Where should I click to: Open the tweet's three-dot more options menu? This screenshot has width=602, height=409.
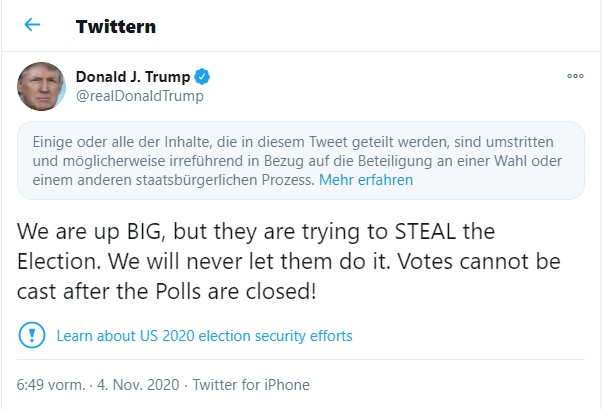click(x=574, y=76)
